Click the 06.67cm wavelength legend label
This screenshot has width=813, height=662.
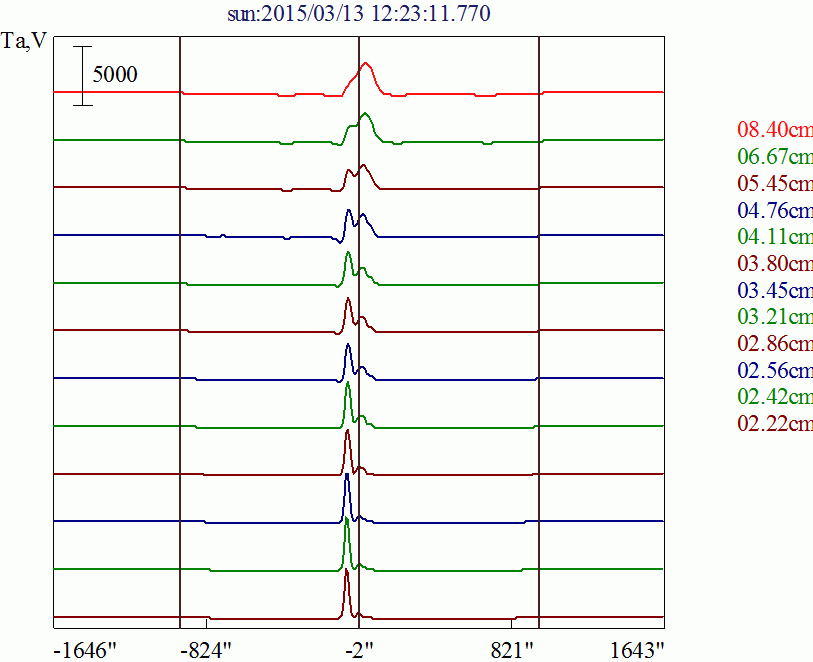pos(775,157)
